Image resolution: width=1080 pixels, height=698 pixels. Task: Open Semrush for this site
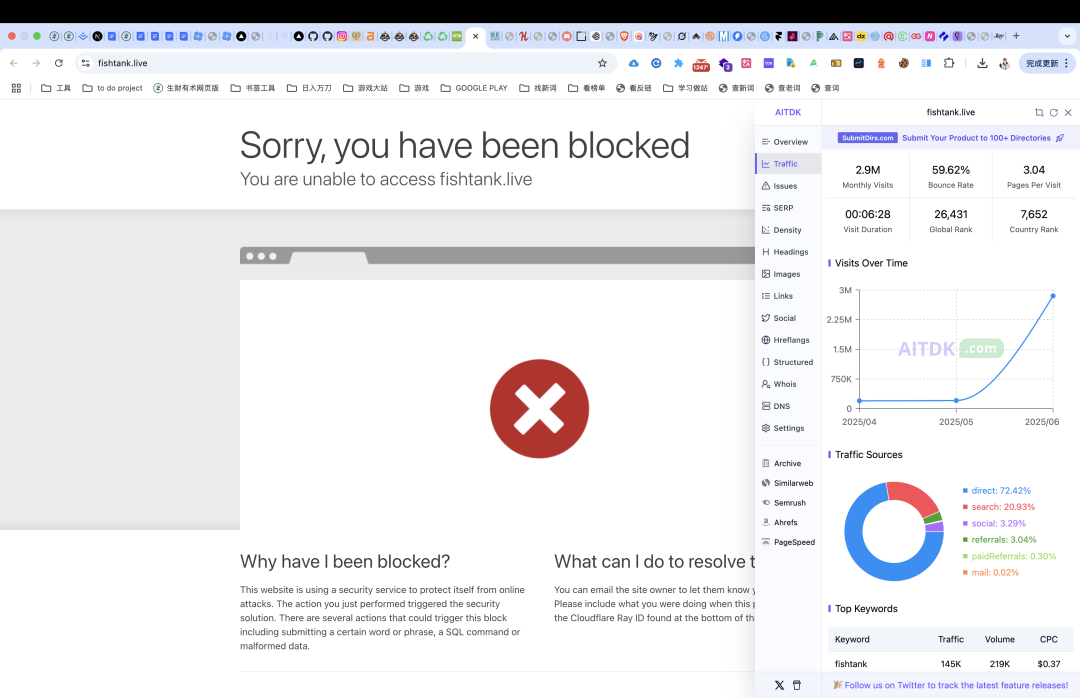coord(785,503)
